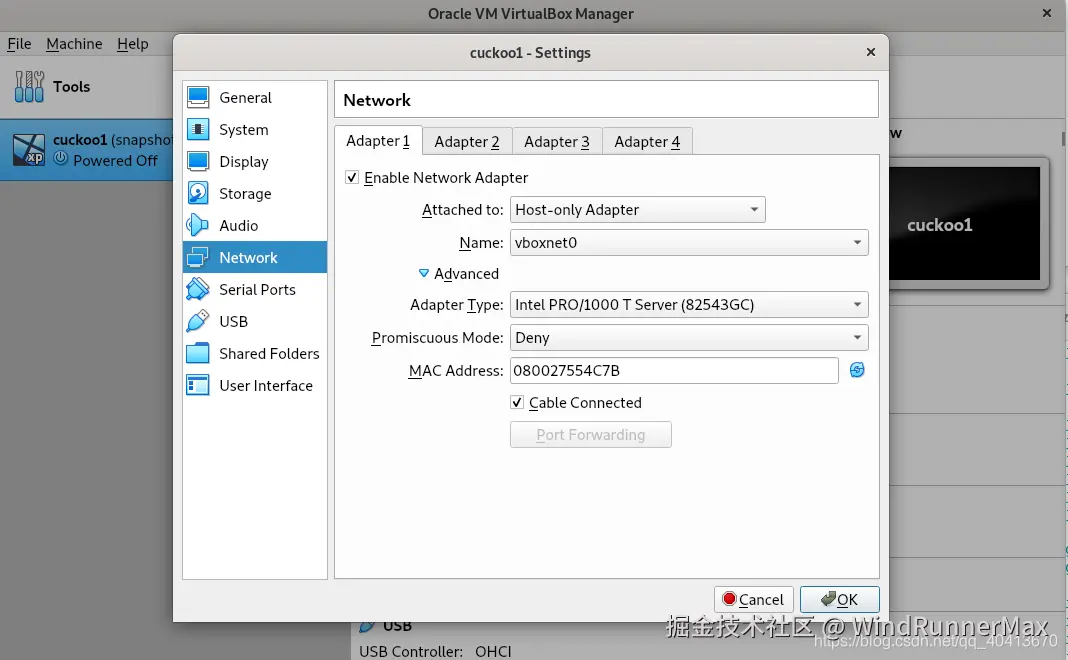Click the Port Forwarding button
This screenshot has width=1068, height=660.
click(591, 435)
